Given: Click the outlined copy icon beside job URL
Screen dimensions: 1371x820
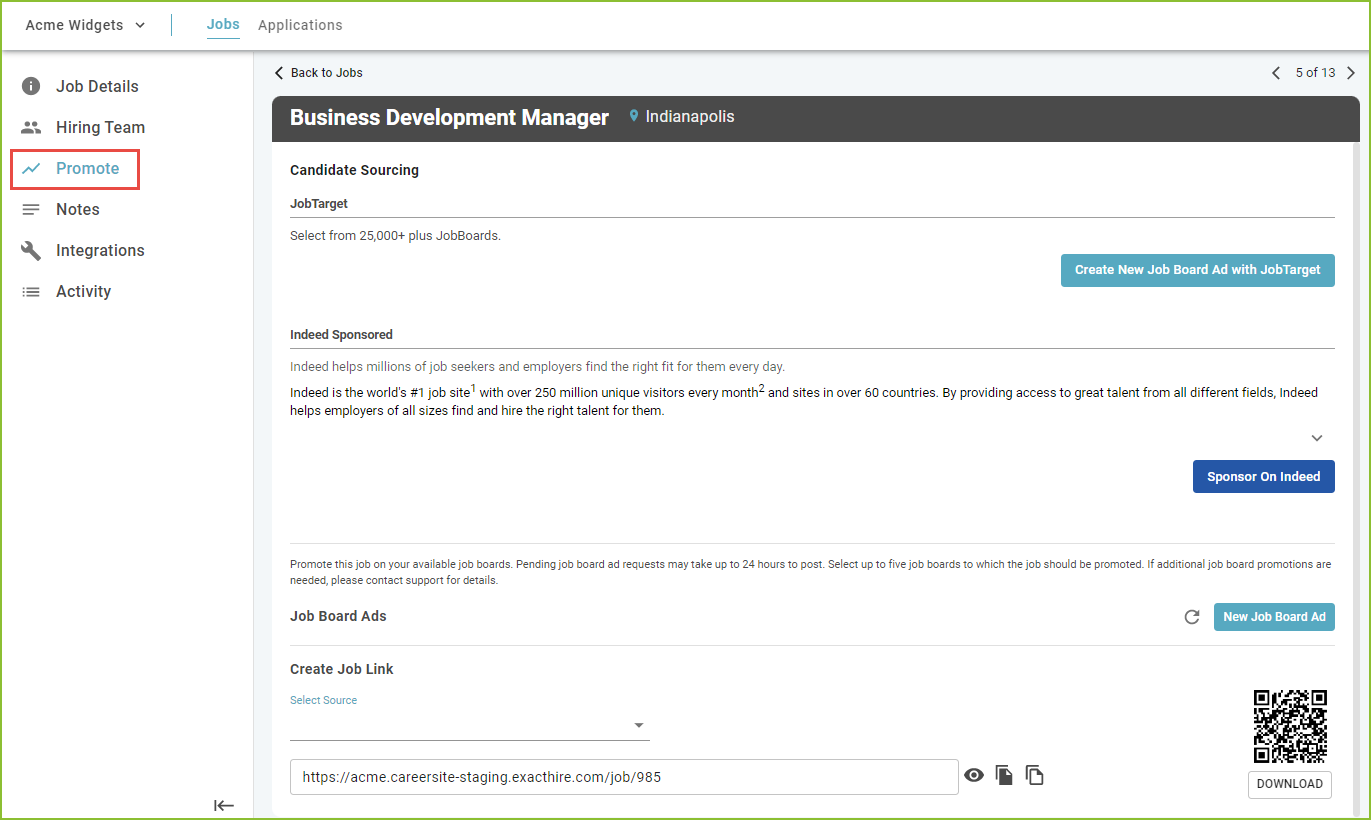Looking at the screenshot, I should point(1035,775).
